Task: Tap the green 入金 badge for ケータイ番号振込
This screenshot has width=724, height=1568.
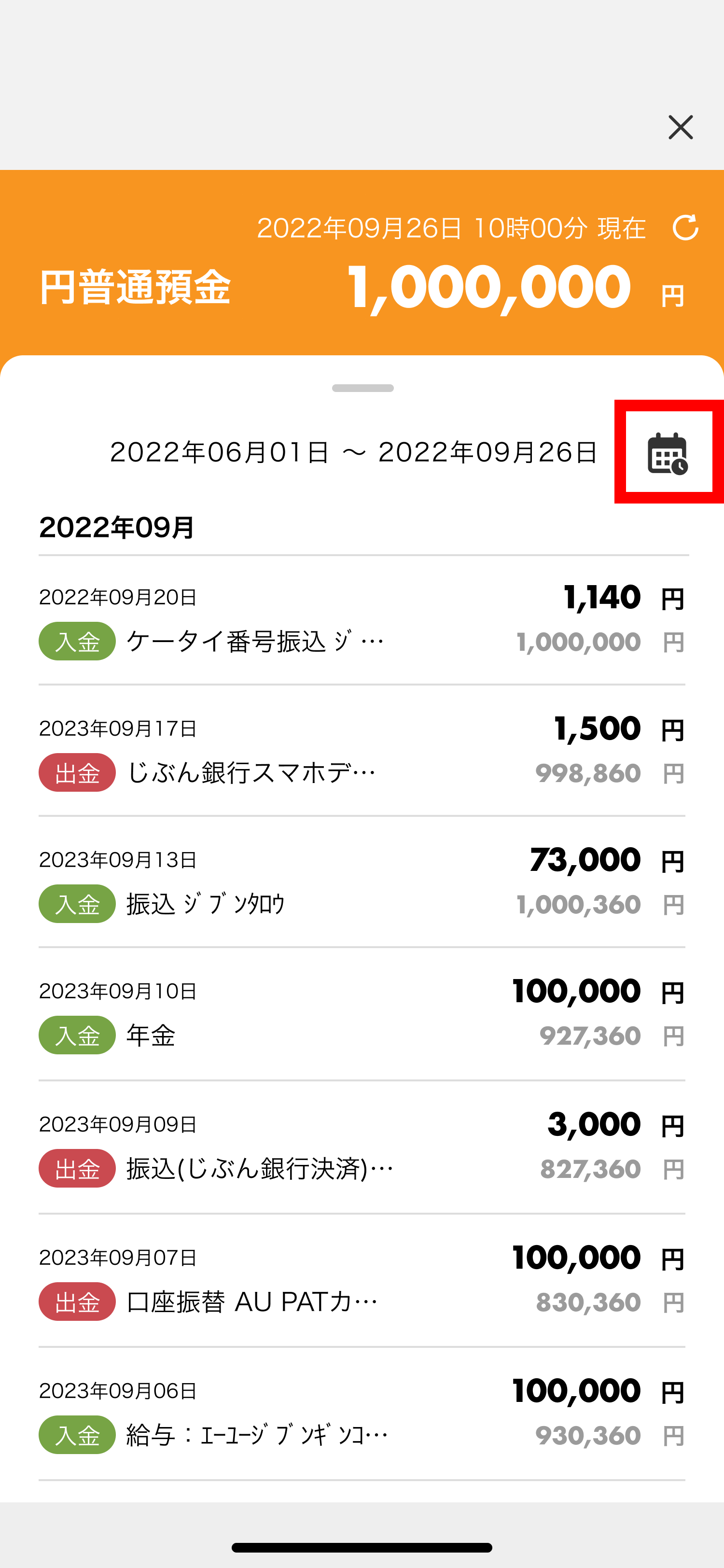Action: 77,641
